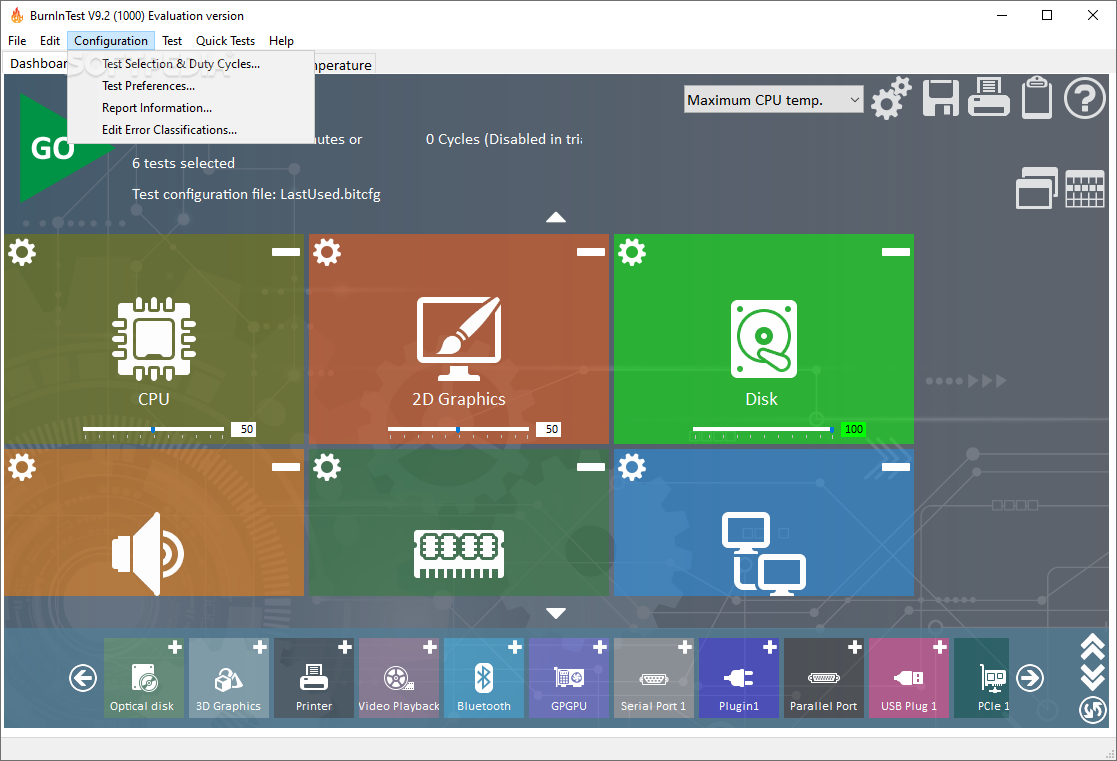The height and width of the screenshot is (761, 1117).
Task: Open Report Information menu item
Action: tap(157, 108)
